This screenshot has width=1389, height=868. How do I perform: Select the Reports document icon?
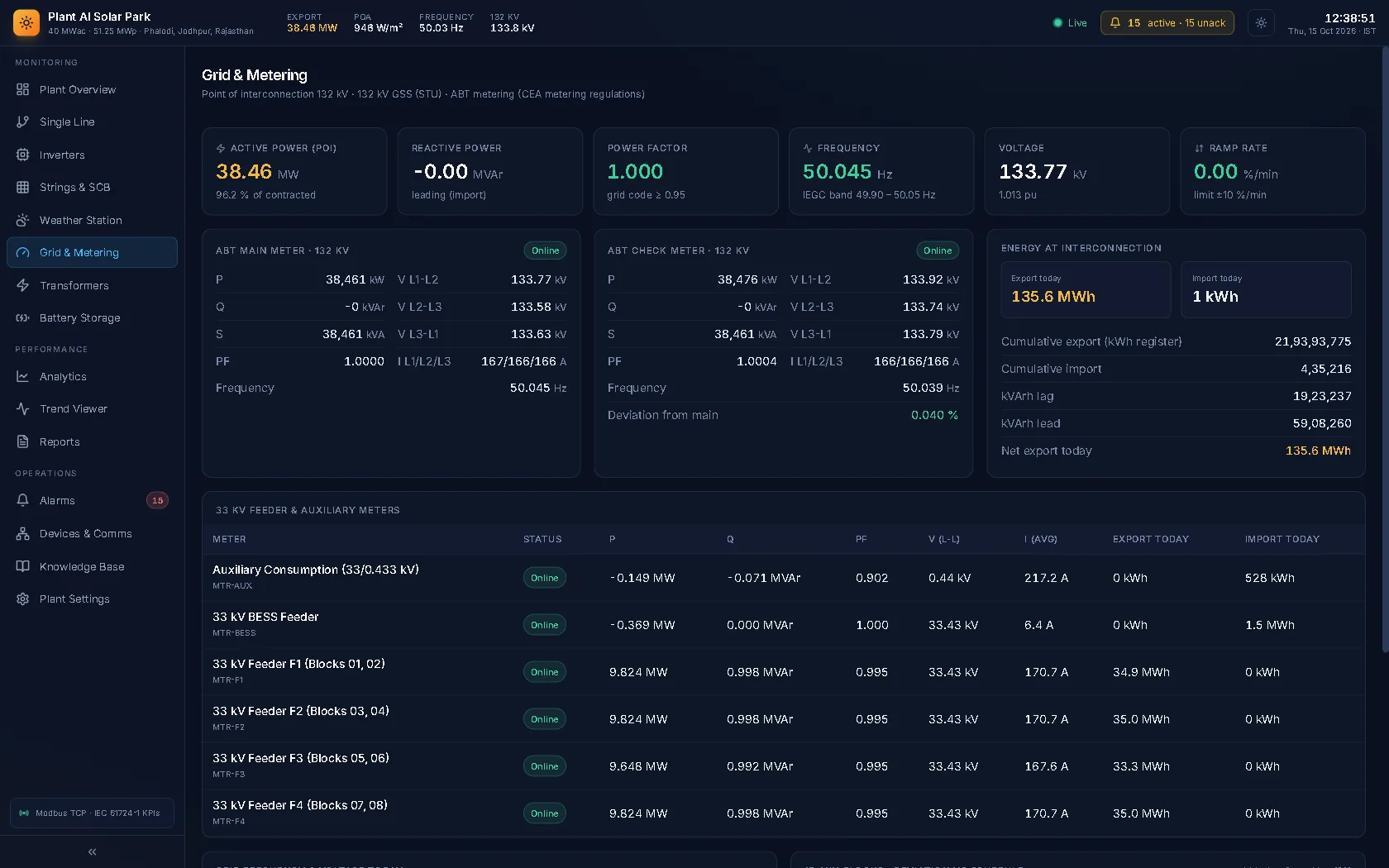click(23, 441)
